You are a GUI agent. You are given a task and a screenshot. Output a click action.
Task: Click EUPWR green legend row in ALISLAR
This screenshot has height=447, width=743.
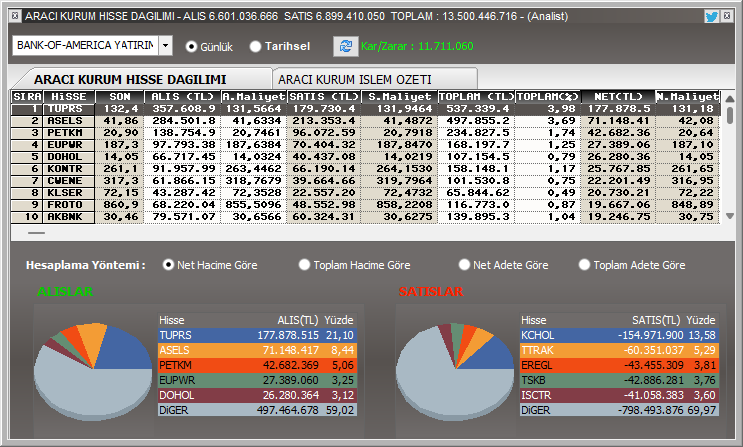click(x=257, y=380)
